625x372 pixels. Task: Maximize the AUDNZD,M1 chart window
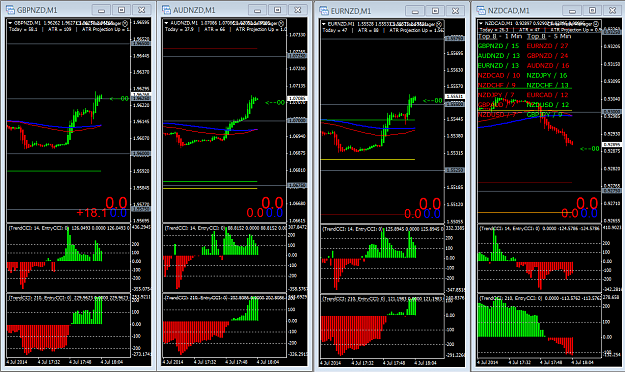pos(278,10)
